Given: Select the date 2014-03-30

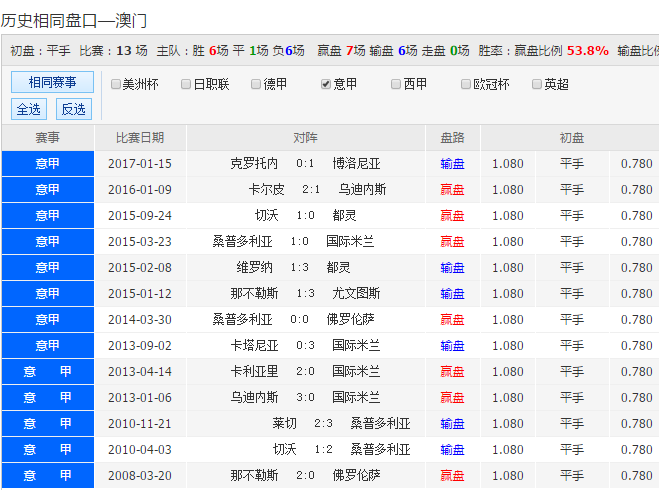Looking at the screenshot, I should pyautogui.click(x=140, y=320).
